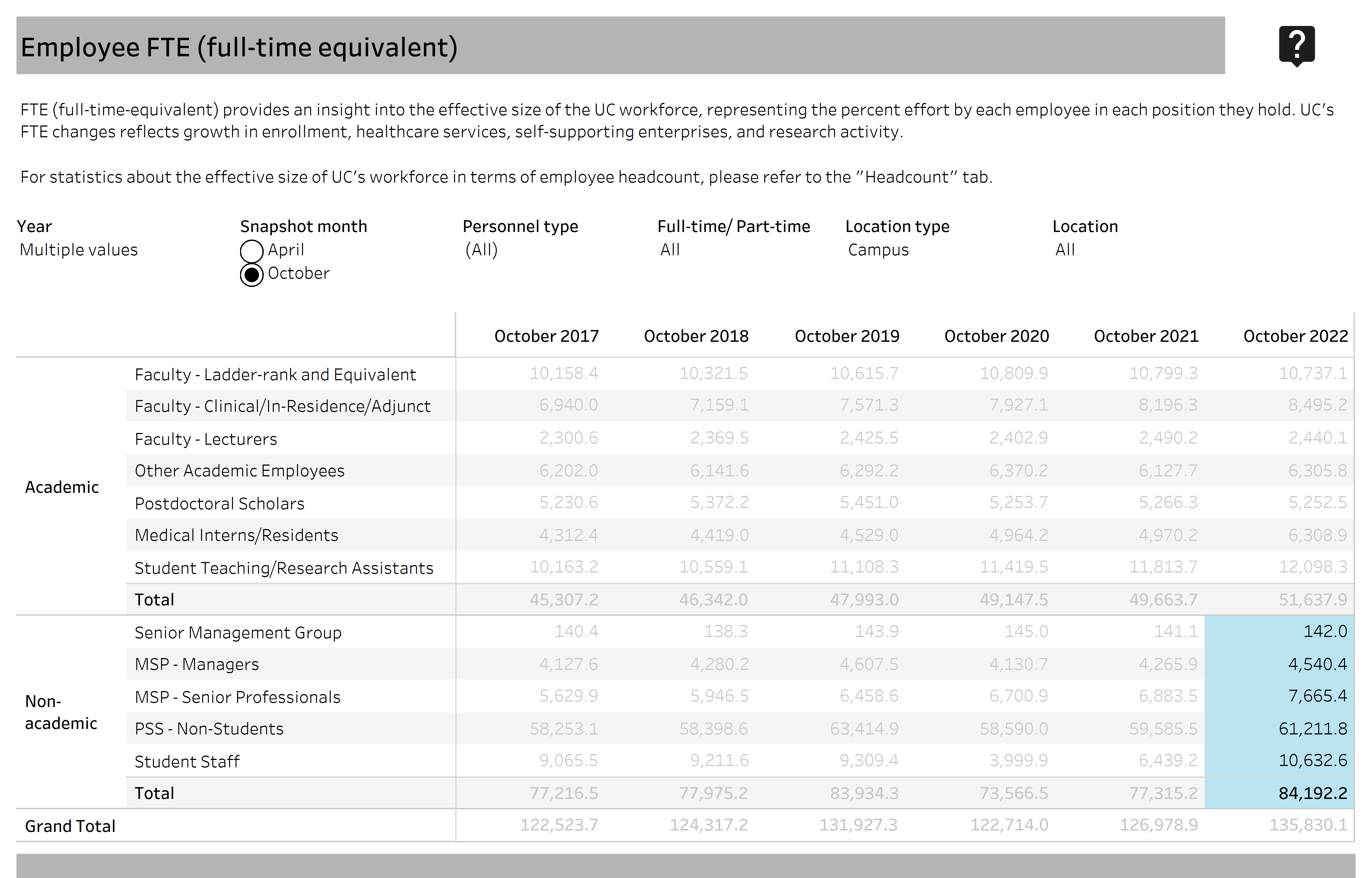The height and width of the screenshot is (878, 1372).
Task: Click cell 6,370.2 in October 2020
Action: [x=1018, y=470]
